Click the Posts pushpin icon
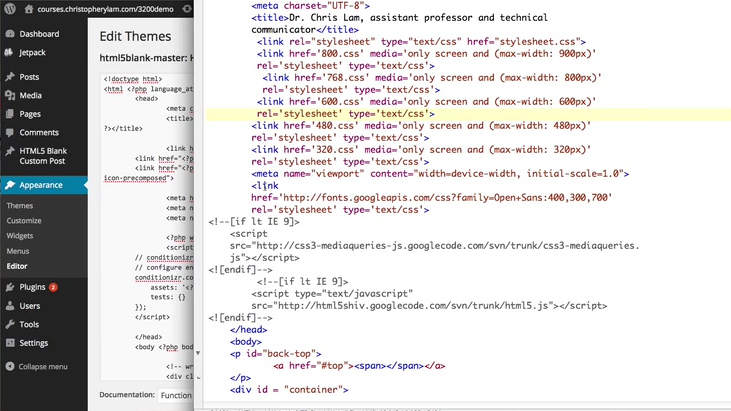Viewport: 731px width, 411px height. (x=10, y=76)
